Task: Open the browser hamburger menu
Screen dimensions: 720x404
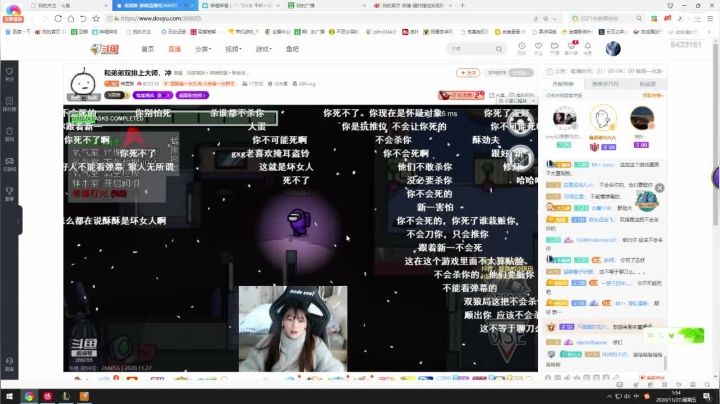Action: pos(710,18)
